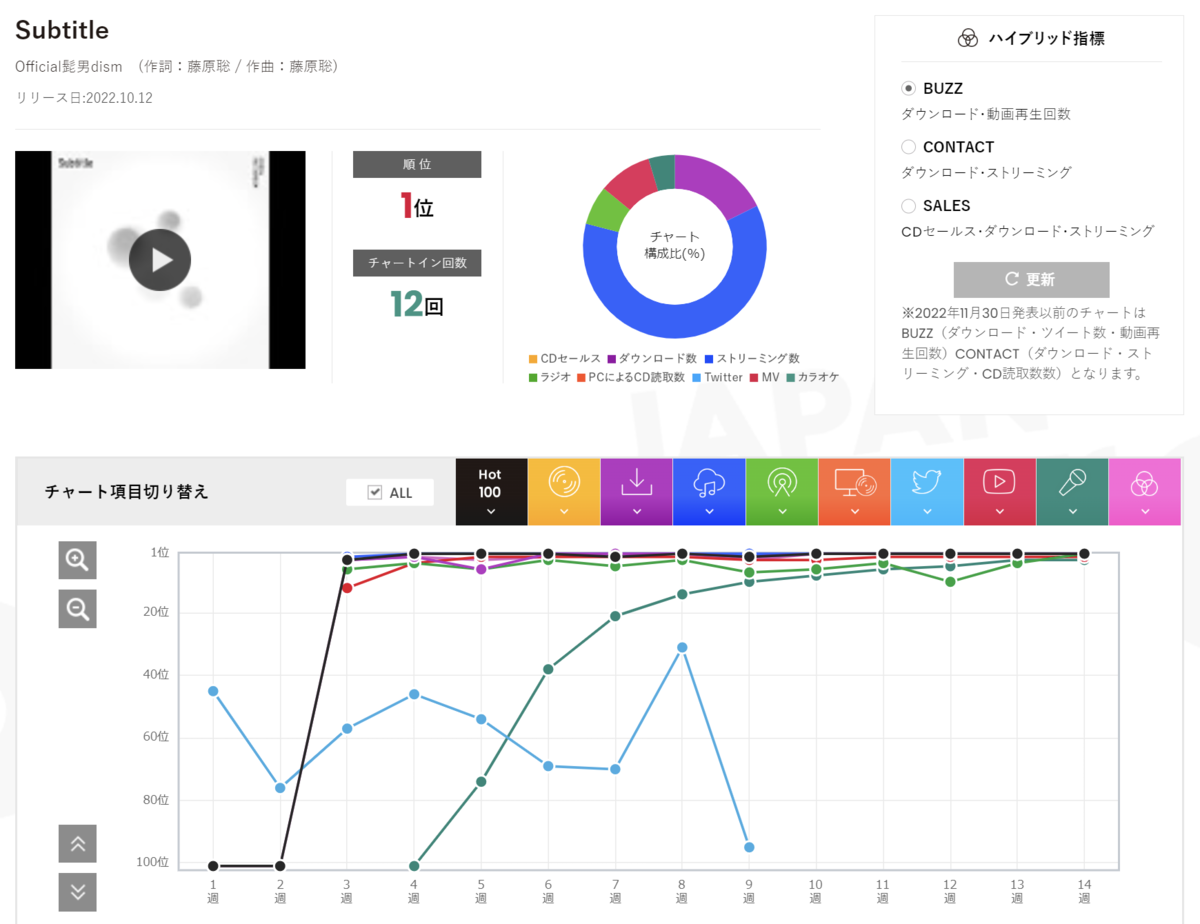Click the artist name Official髭男dism
The width and height of the screenshot is (1200, 924).
point(69,67)
